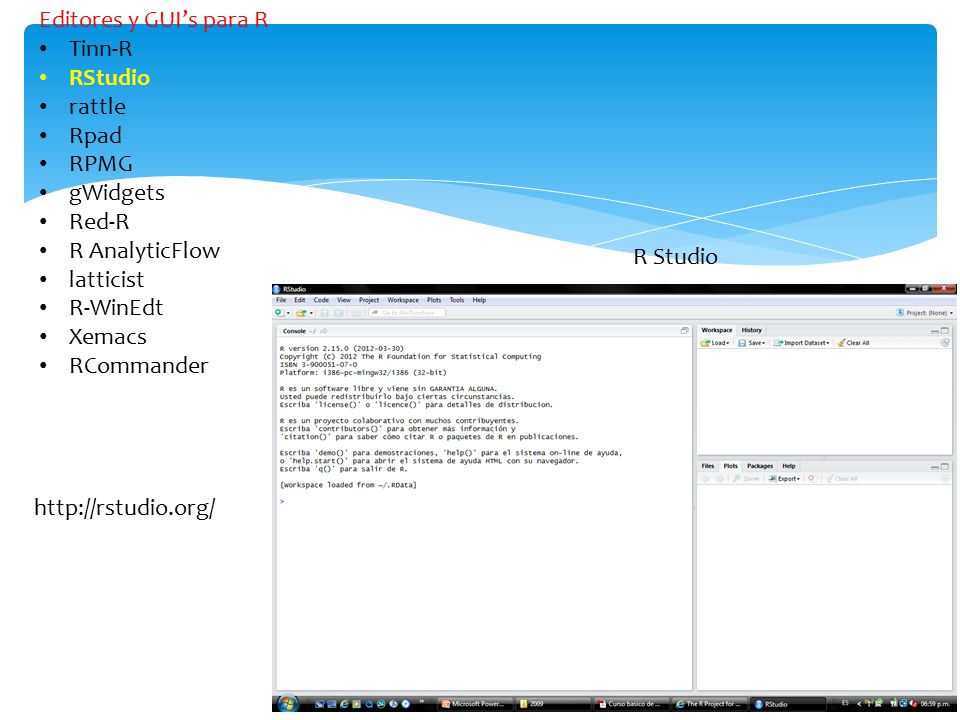Click the greyed-out Save icon in the RStudio toolbar
This screenshot has width=960, height=720.
[x=324, y=313]
